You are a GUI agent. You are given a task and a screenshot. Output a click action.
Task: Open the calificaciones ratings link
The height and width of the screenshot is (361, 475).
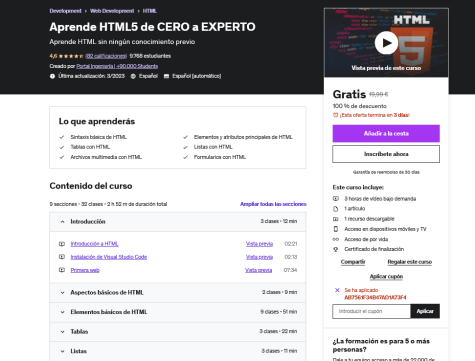(x=106, y=56)
